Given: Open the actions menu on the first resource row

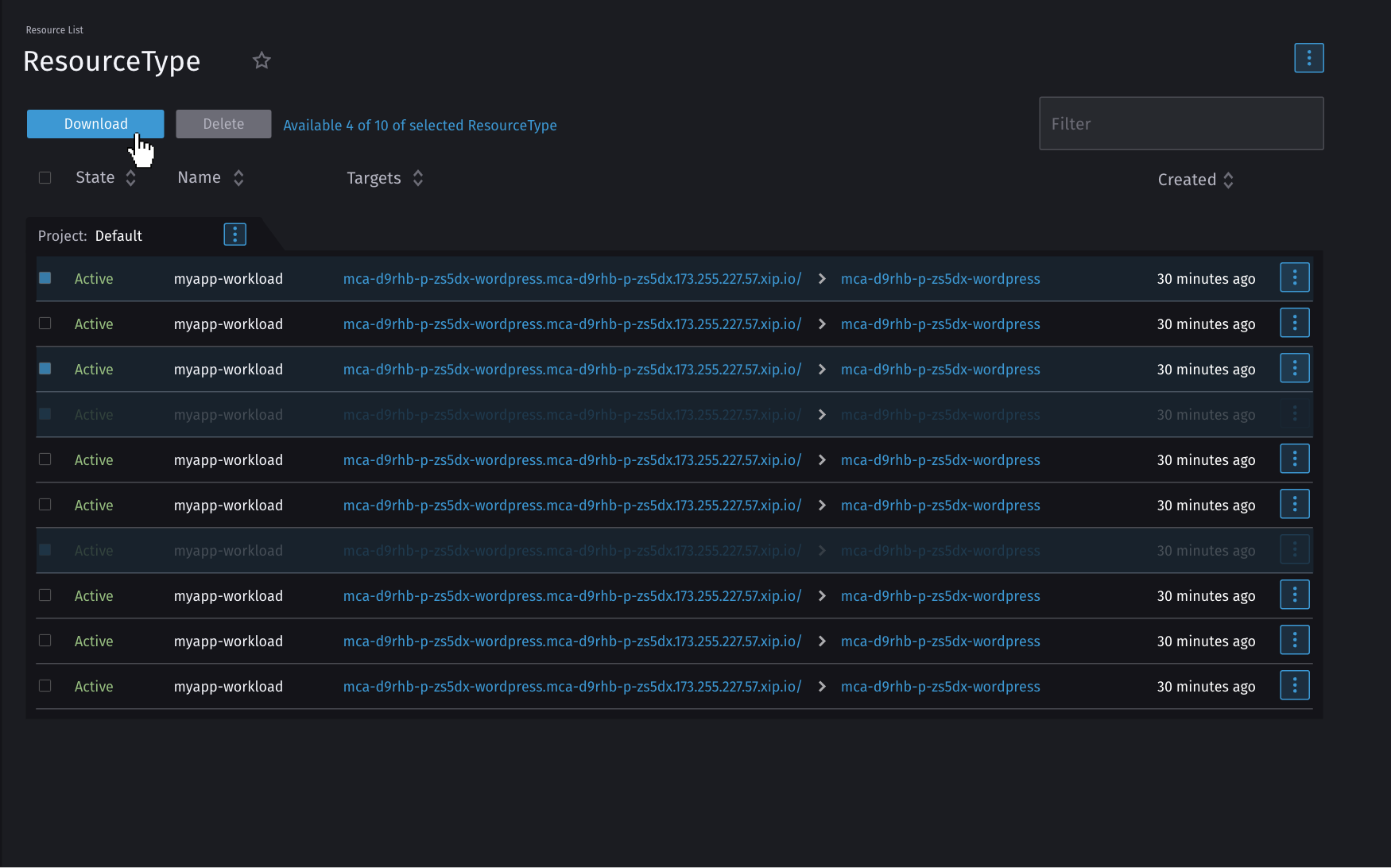Looking at the screenshot, I should pos(1294,277).
